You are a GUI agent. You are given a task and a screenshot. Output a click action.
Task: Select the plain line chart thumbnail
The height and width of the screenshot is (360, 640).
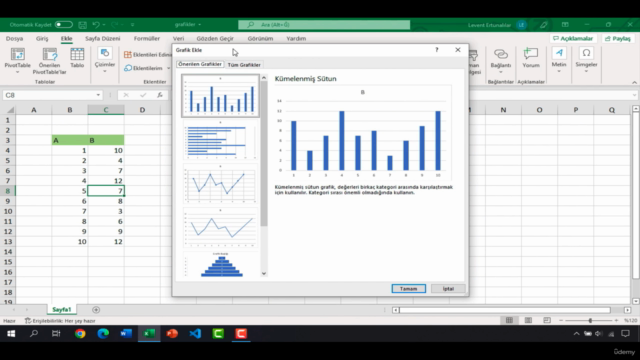pos(220,228)
